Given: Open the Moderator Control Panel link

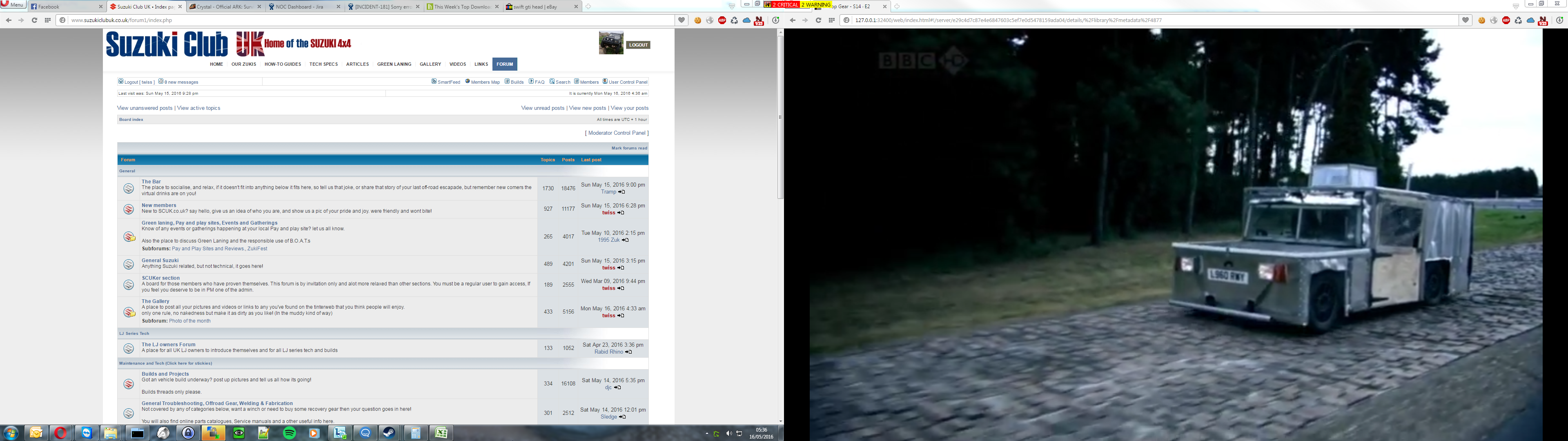Looking at the screenshot, I should click(x=617, y=133).
